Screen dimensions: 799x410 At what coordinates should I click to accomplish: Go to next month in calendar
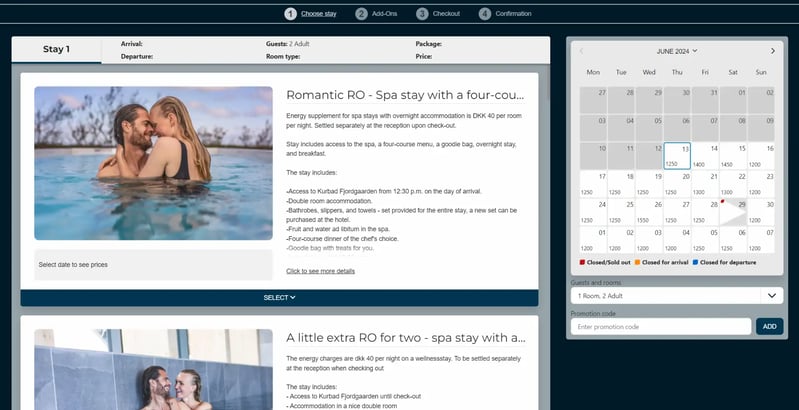(x=773, y=51)
